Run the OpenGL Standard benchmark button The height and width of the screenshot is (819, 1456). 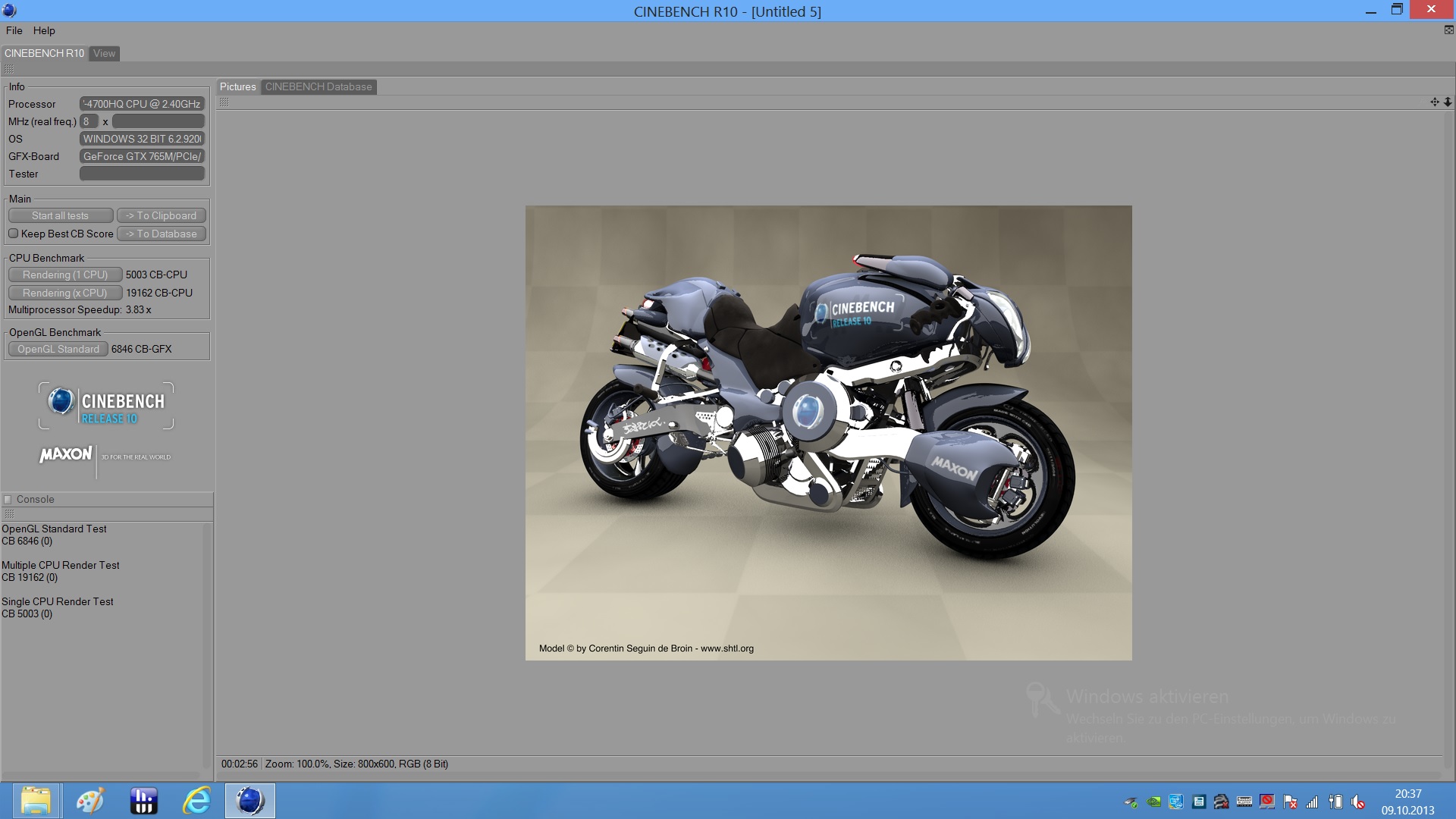[58, 349]
